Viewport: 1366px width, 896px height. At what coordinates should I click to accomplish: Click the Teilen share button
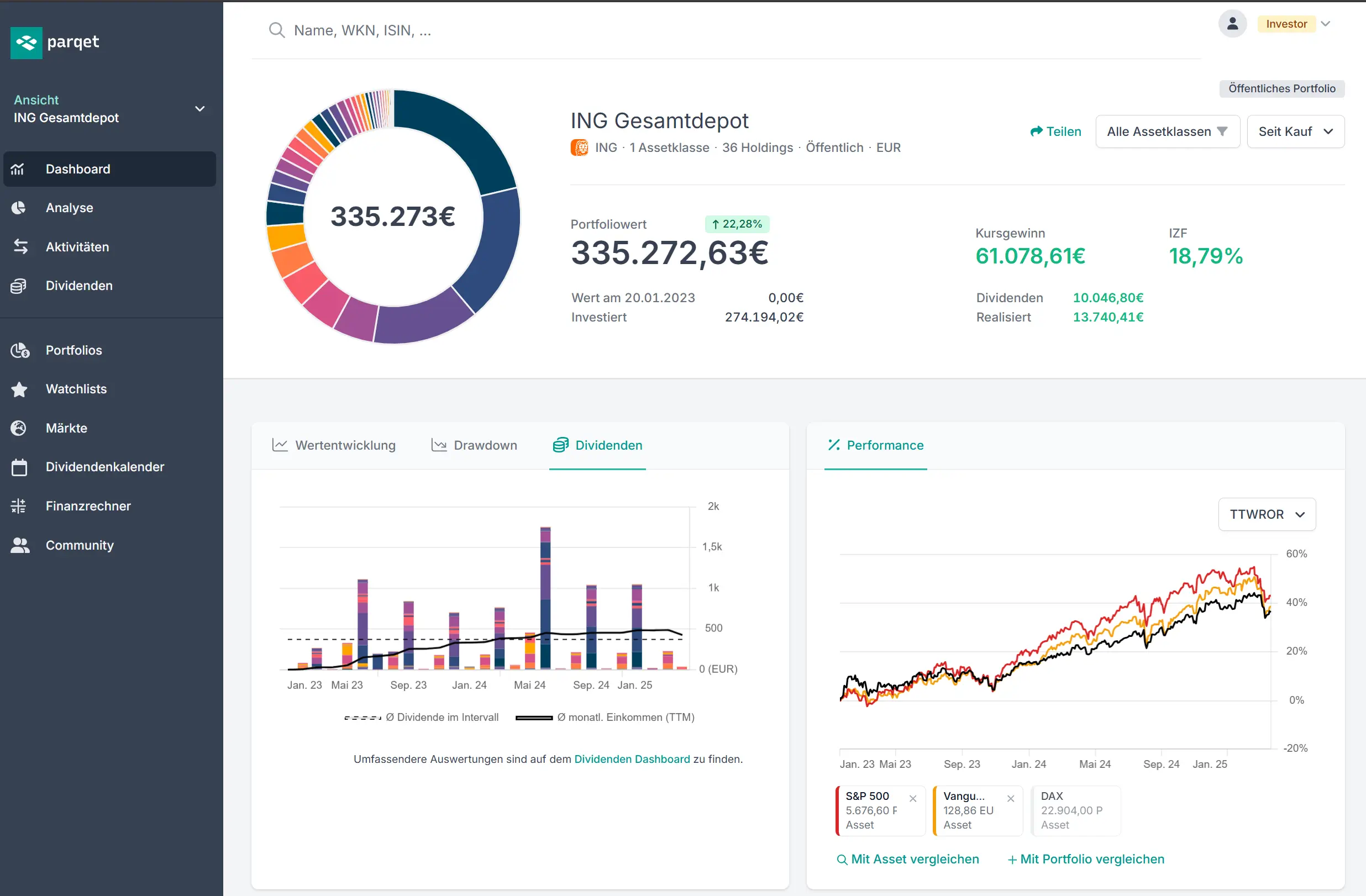pos(1055,131)
